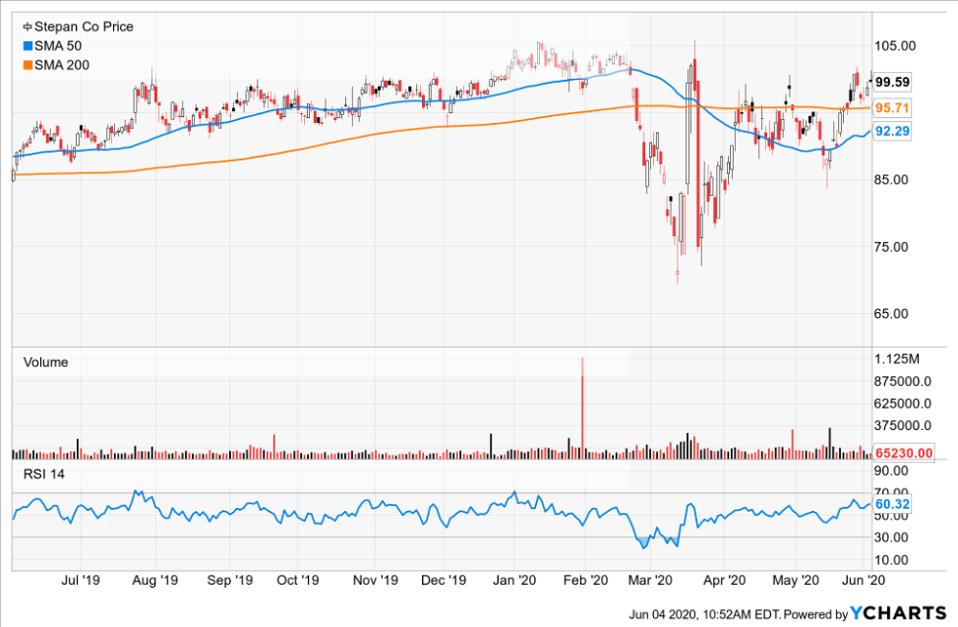Click the Dec '19 date axis label
Viewport: 958px width, 627px height.
click(444, 581)
